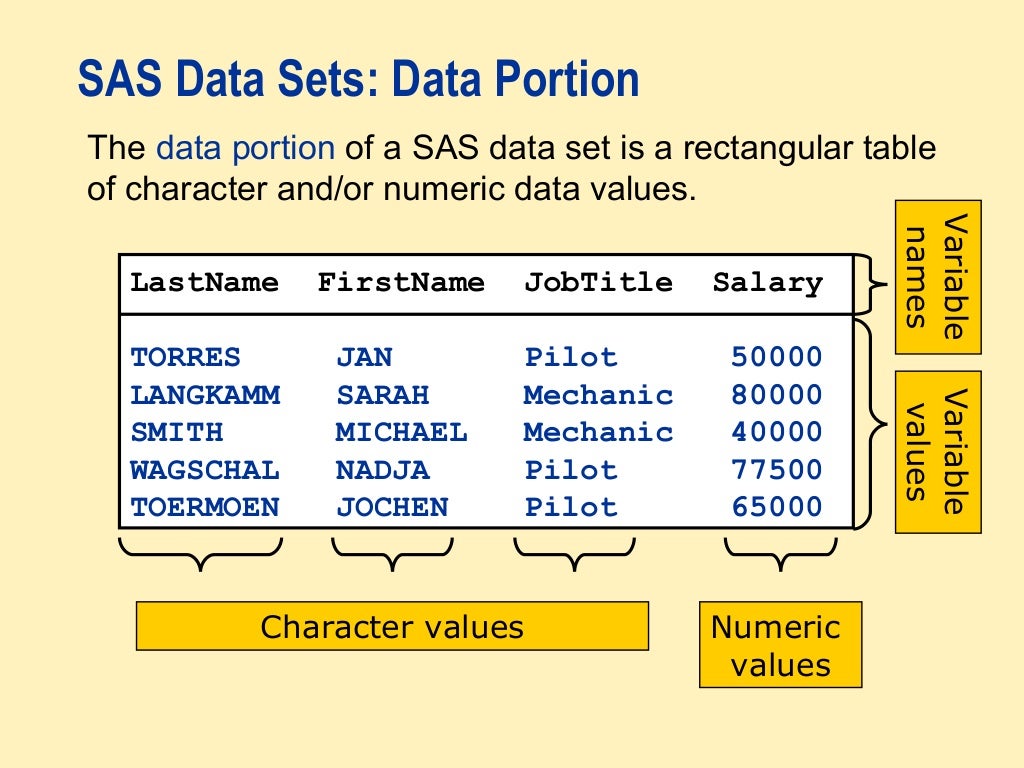
Task: Click the FirstName column header
Action: pyautogui.click(x=401, y=283)
